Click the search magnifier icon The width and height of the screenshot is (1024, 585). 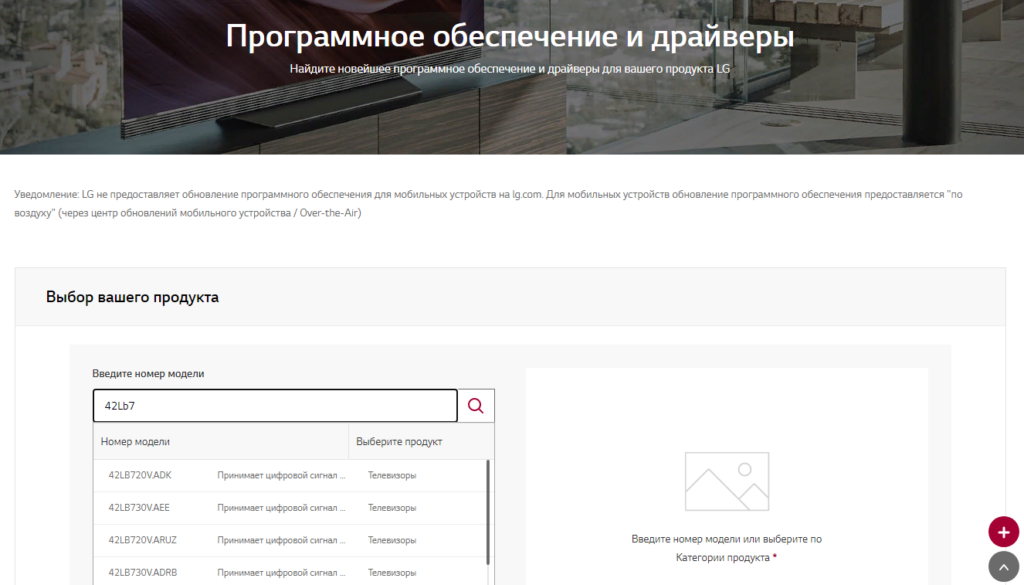pos(475,405)
